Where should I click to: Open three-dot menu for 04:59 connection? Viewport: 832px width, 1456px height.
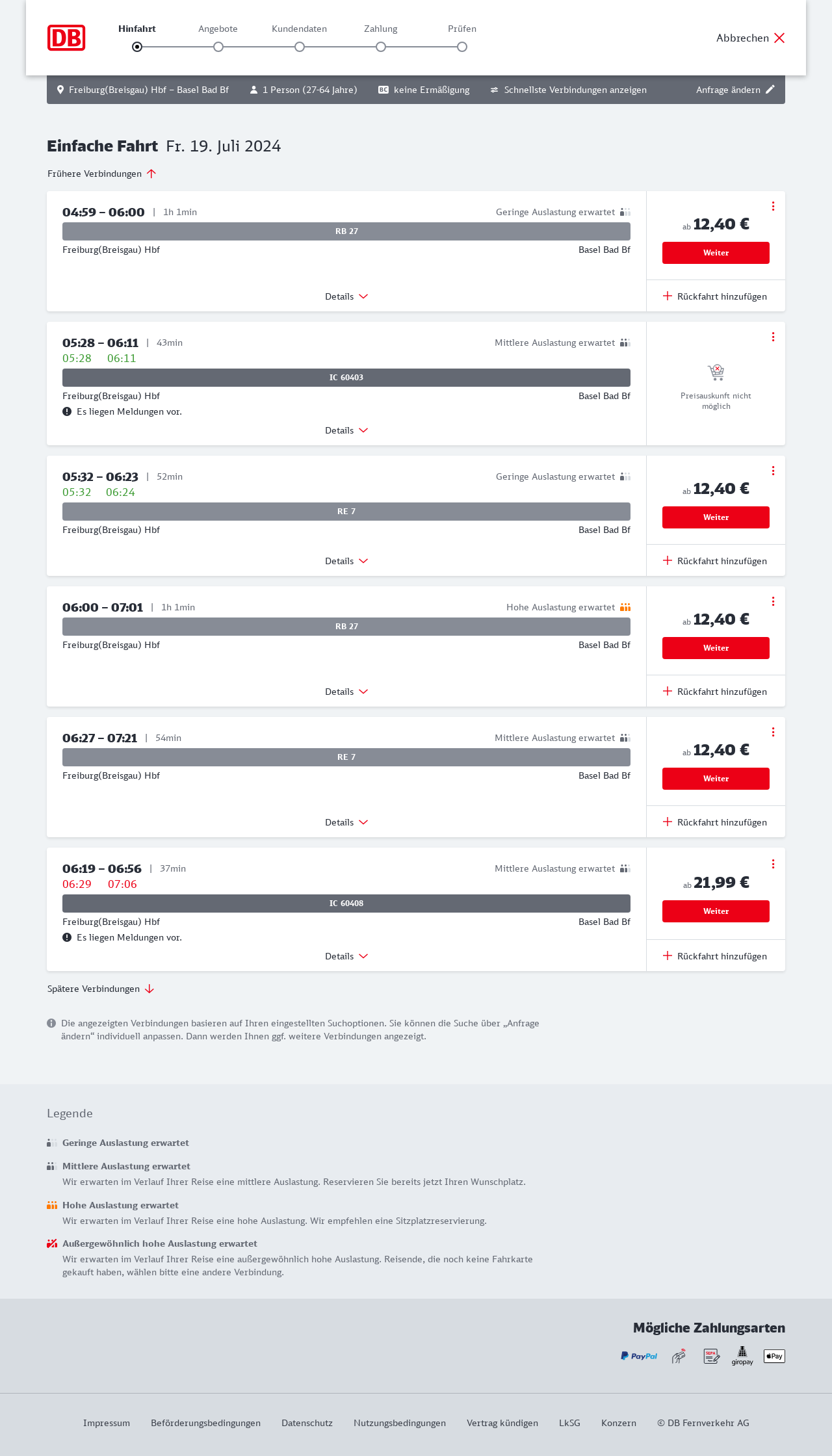[x=773, y=206]
